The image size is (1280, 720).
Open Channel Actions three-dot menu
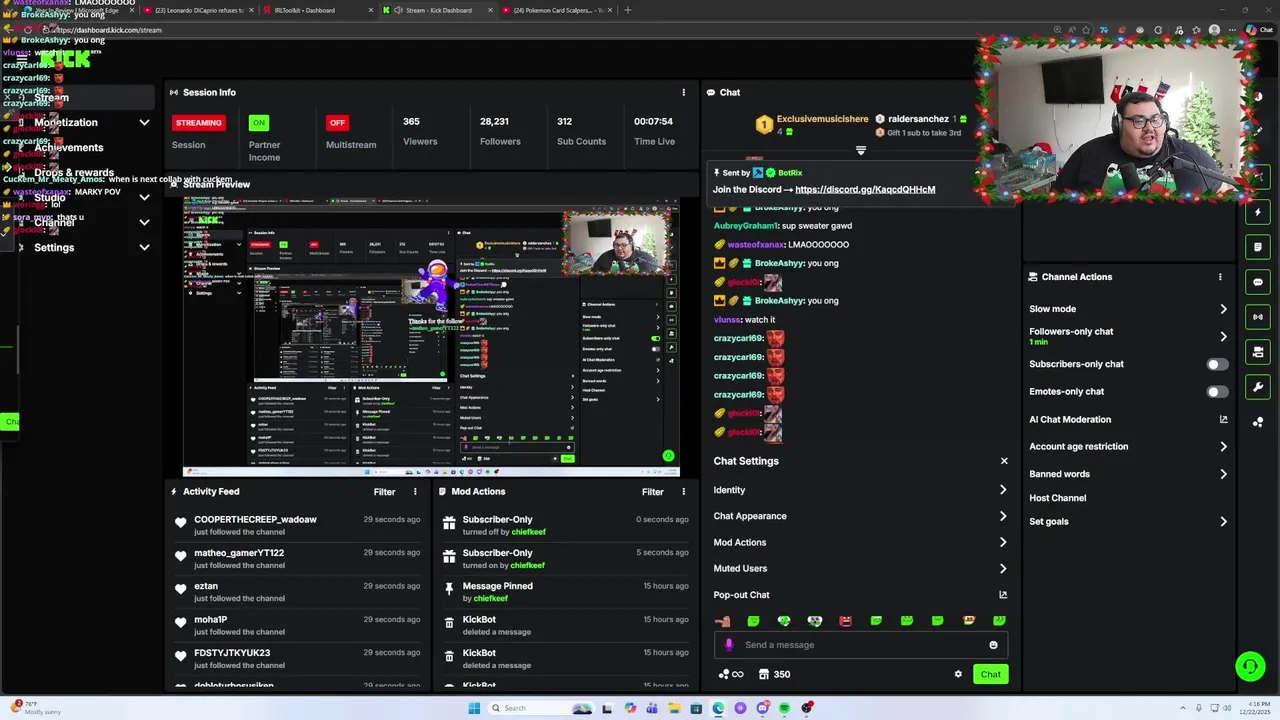1220,277
